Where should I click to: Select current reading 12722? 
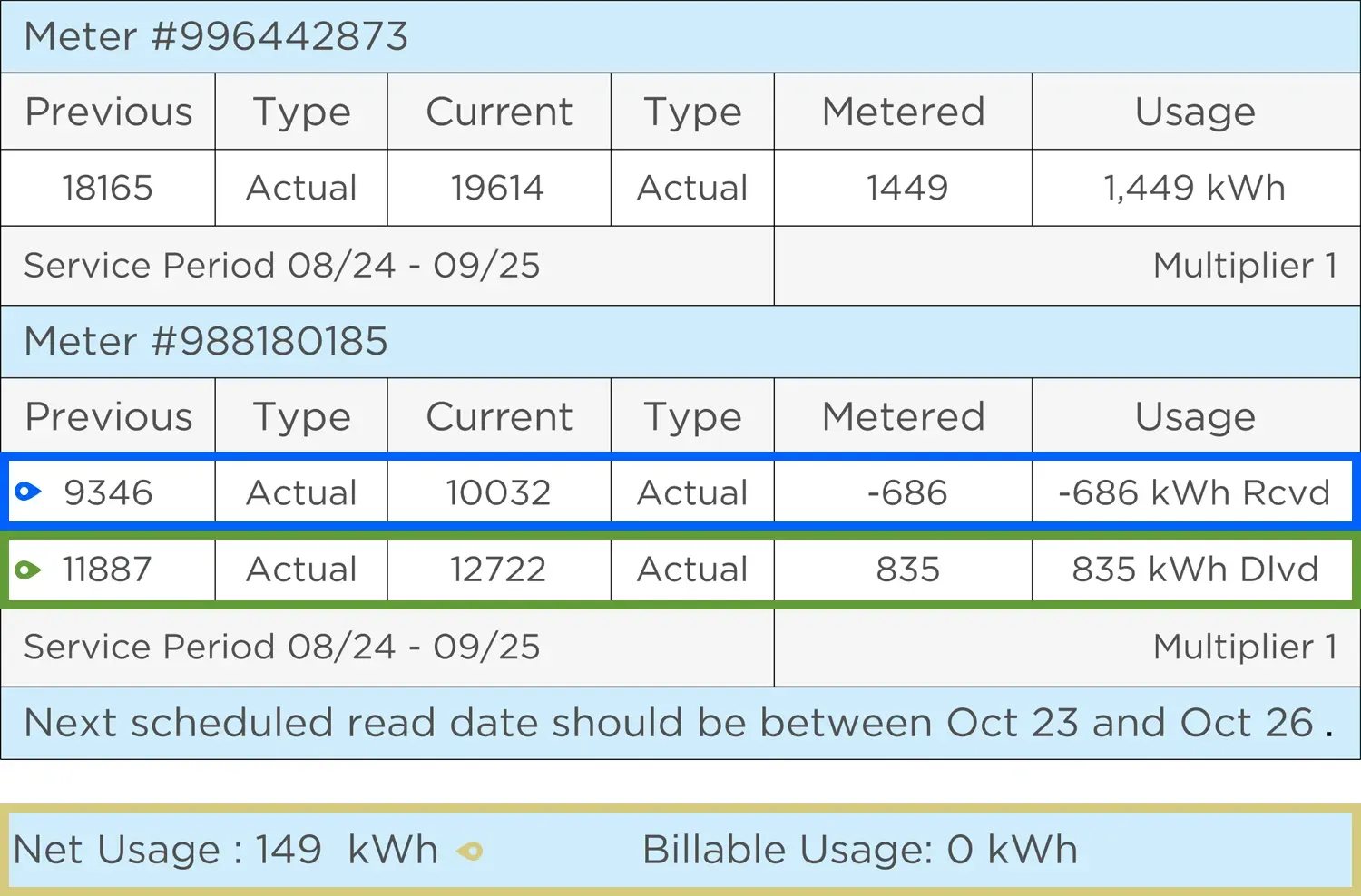(x=498, y=570)
